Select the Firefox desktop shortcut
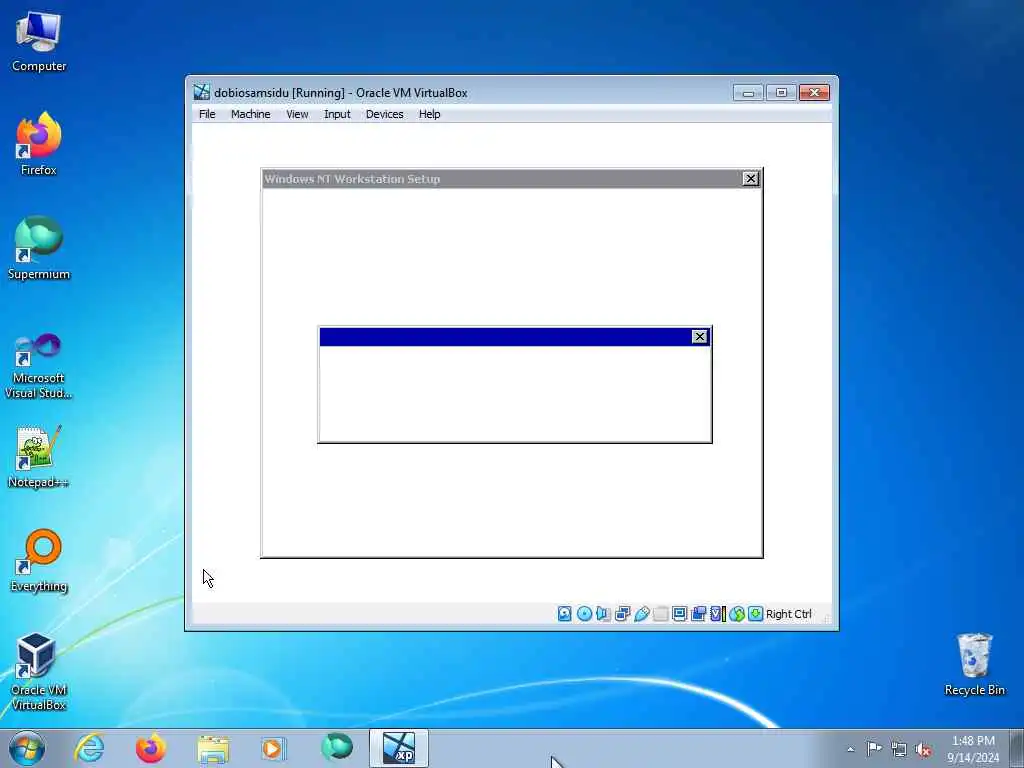The width and height of the screenshot is (1024, 768). tap(39, 144)
